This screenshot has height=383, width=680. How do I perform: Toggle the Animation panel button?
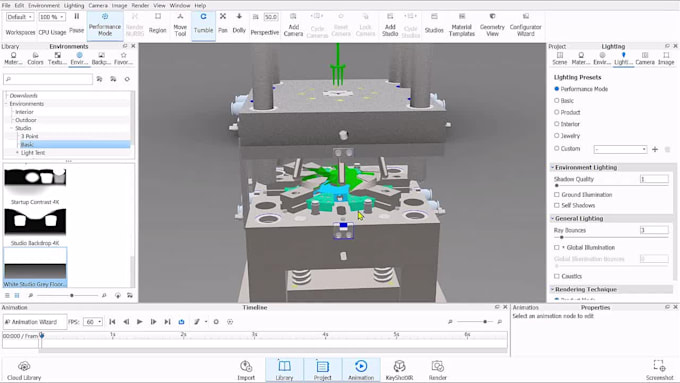point(361,370)
